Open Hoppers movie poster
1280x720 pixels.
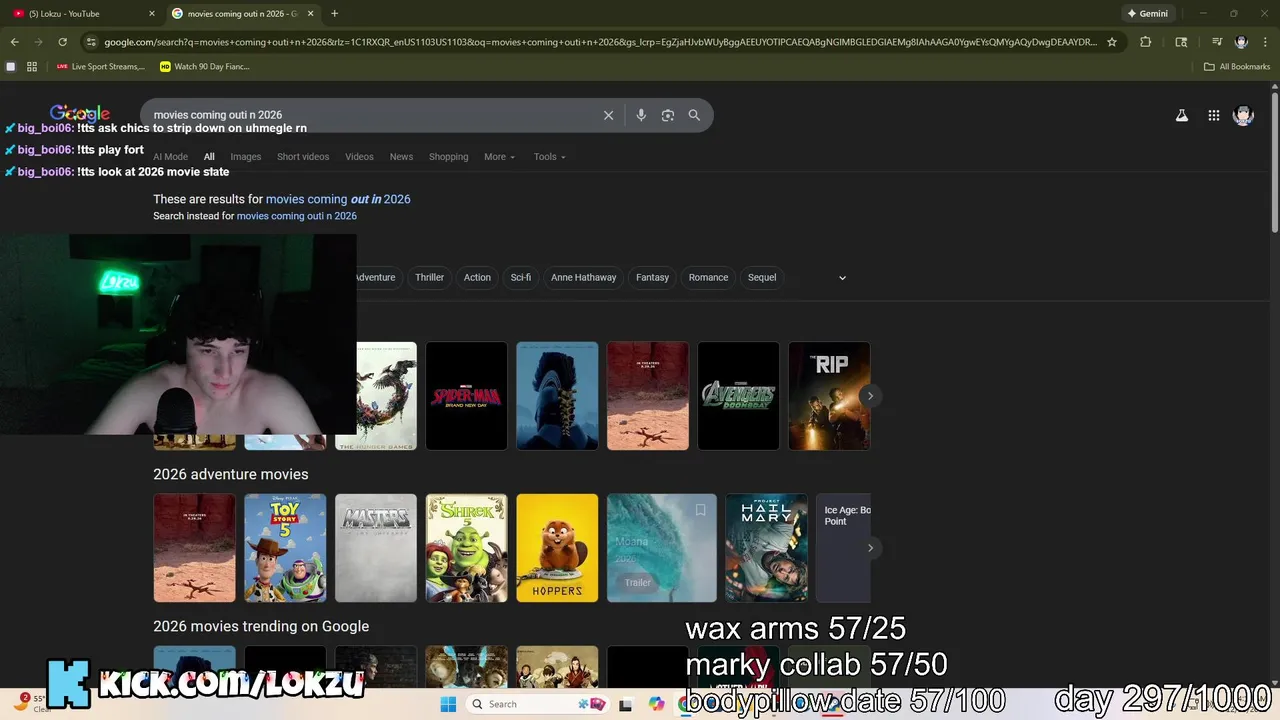(x=557, y=548)
